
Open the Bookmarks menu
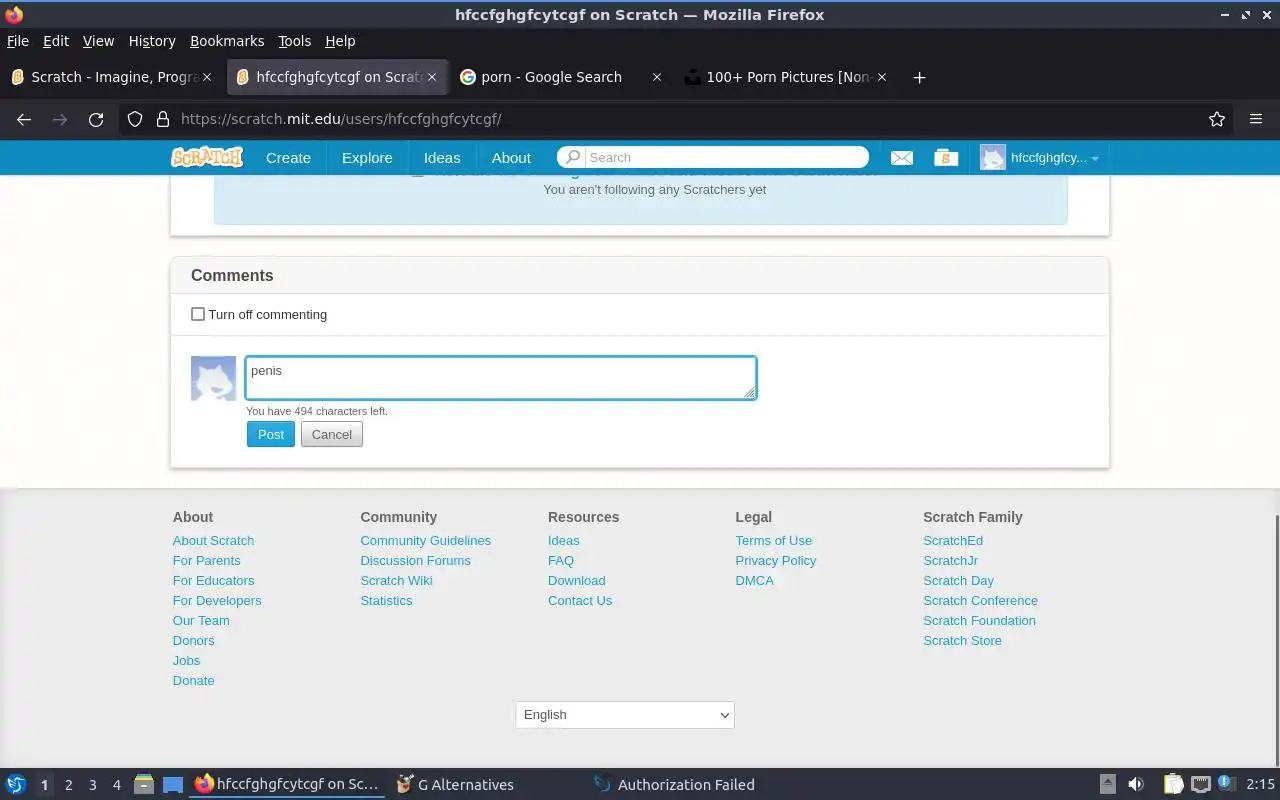coord(227,41)
